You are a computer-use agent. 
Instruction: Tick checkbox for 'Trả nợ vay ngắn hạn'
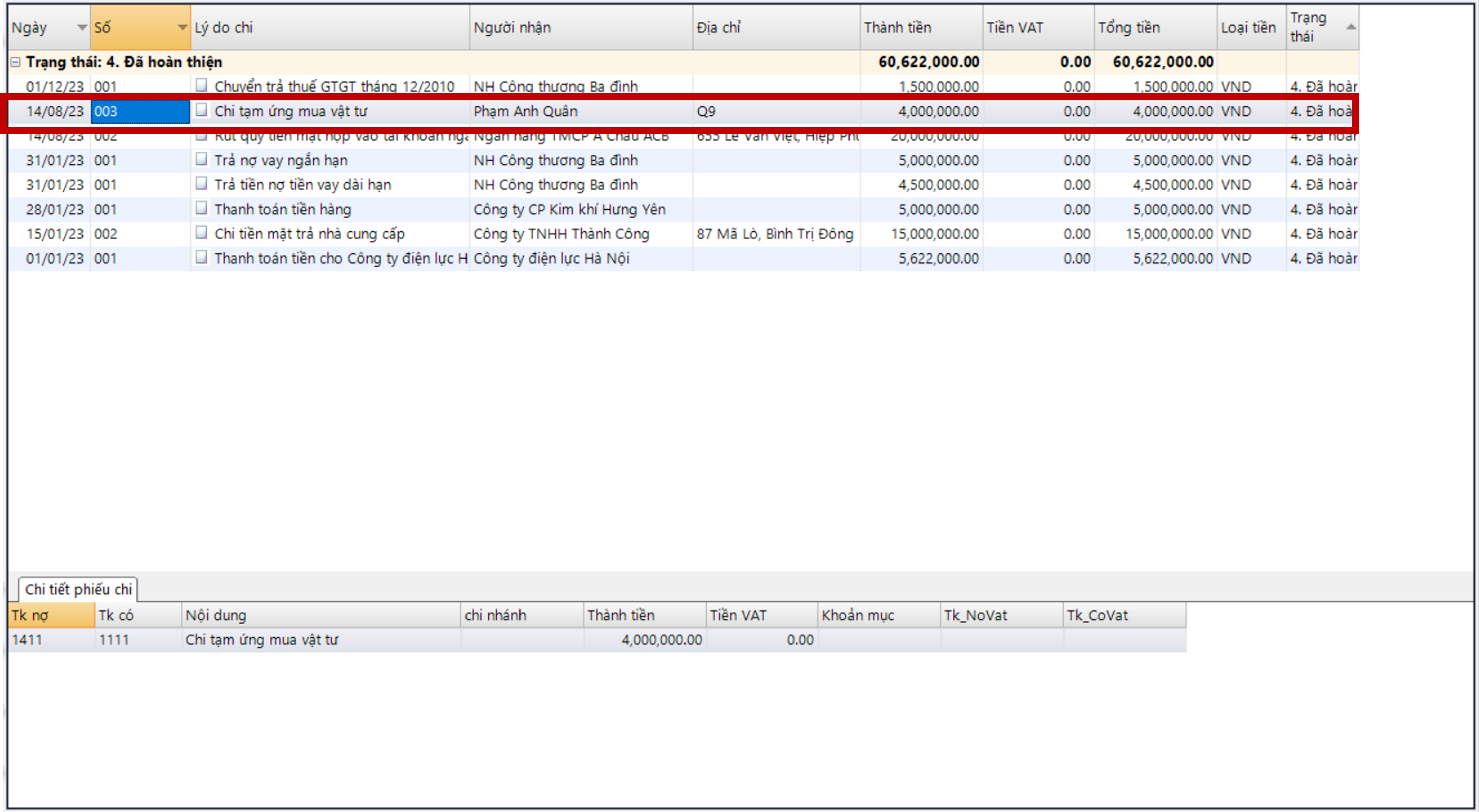(201, 159)
